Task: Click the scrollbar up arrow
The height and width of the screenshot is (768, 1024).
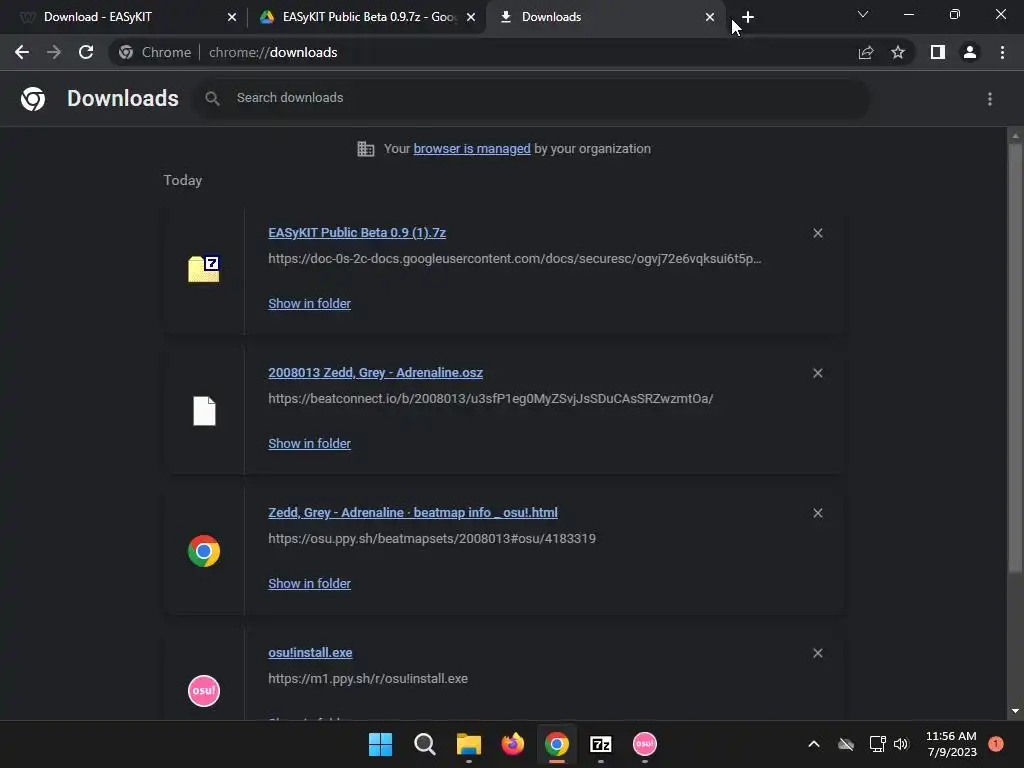Action: point(1015,136)
